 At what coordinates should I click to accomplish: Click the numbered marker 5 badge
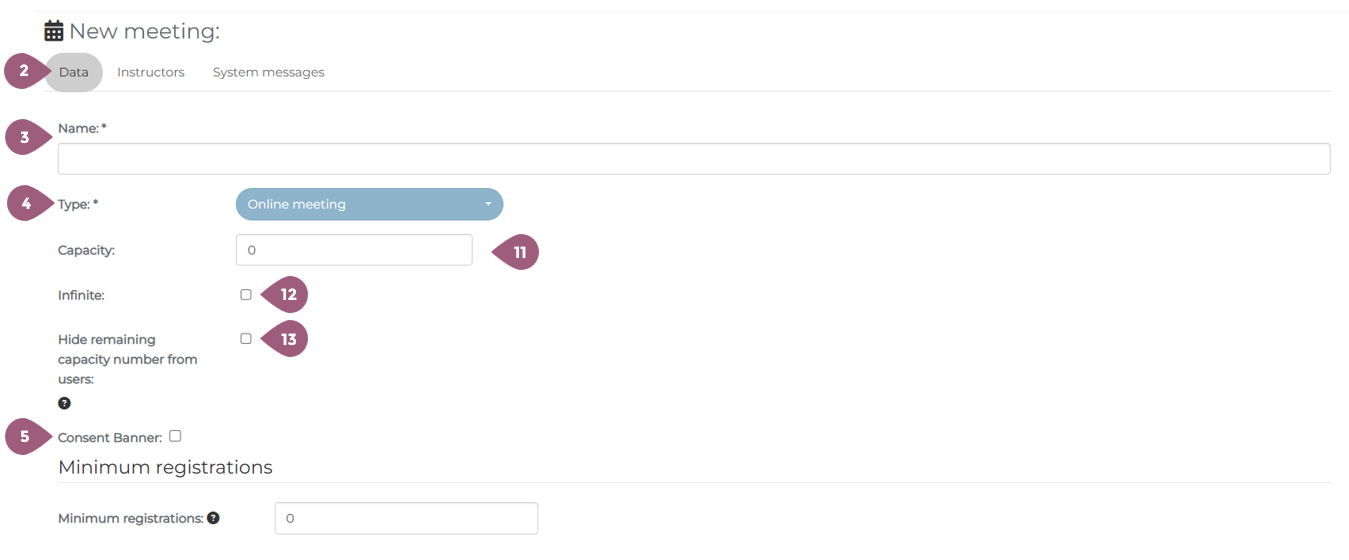click(x=25, y=437)
